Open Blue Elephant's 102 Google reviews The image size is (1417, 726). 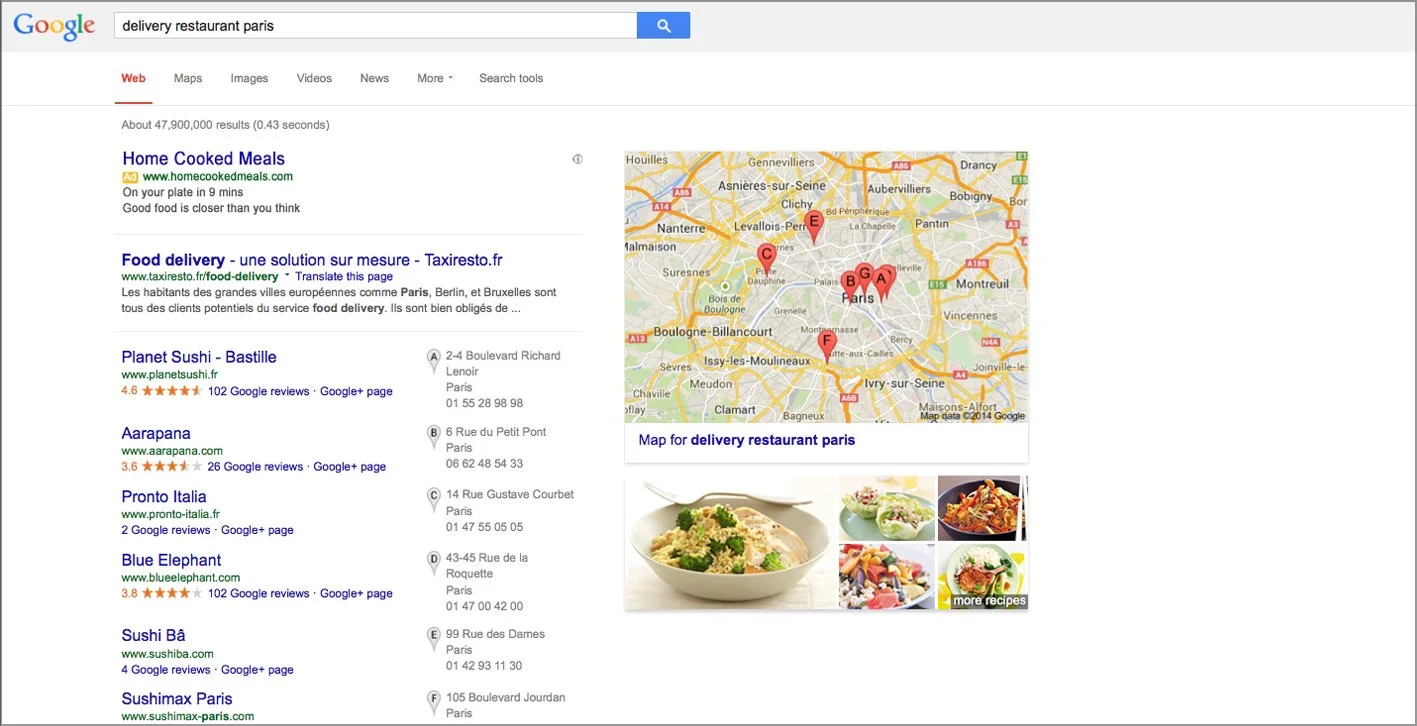[x=259, y=593]
